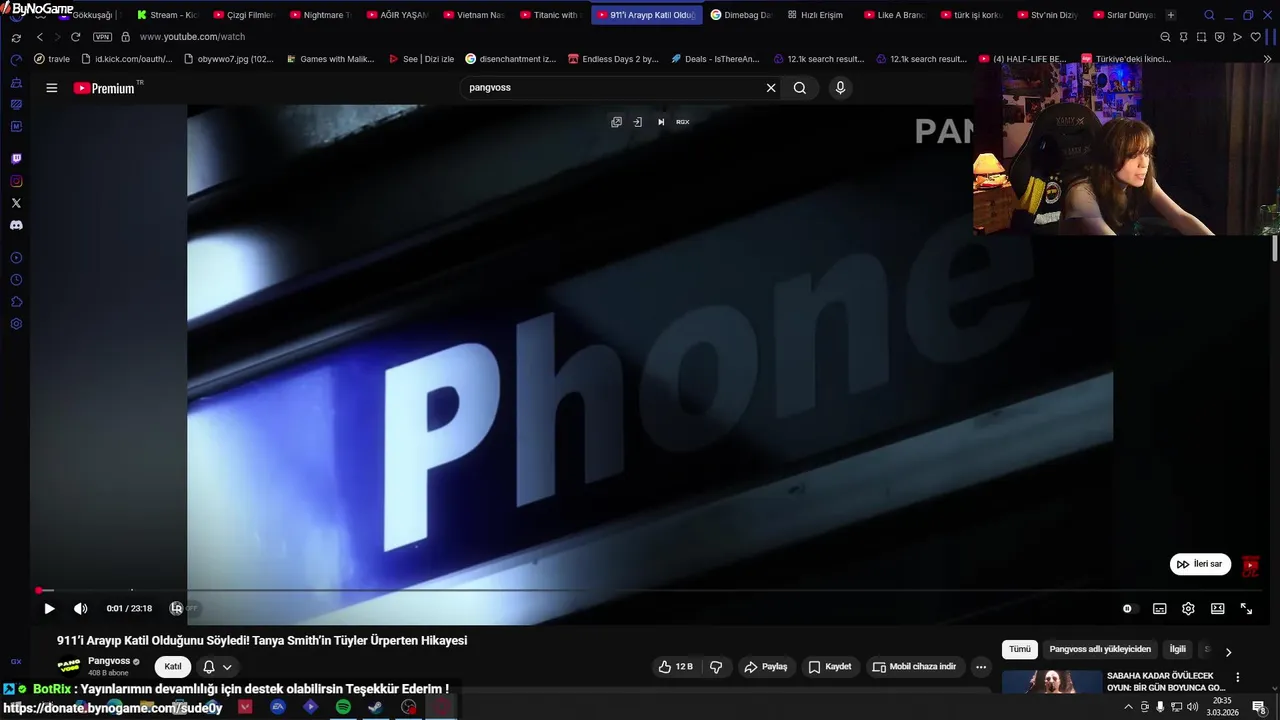This screenshot has width=1280, height=720.
Task: Dislike the video
Action: [716, 667]
